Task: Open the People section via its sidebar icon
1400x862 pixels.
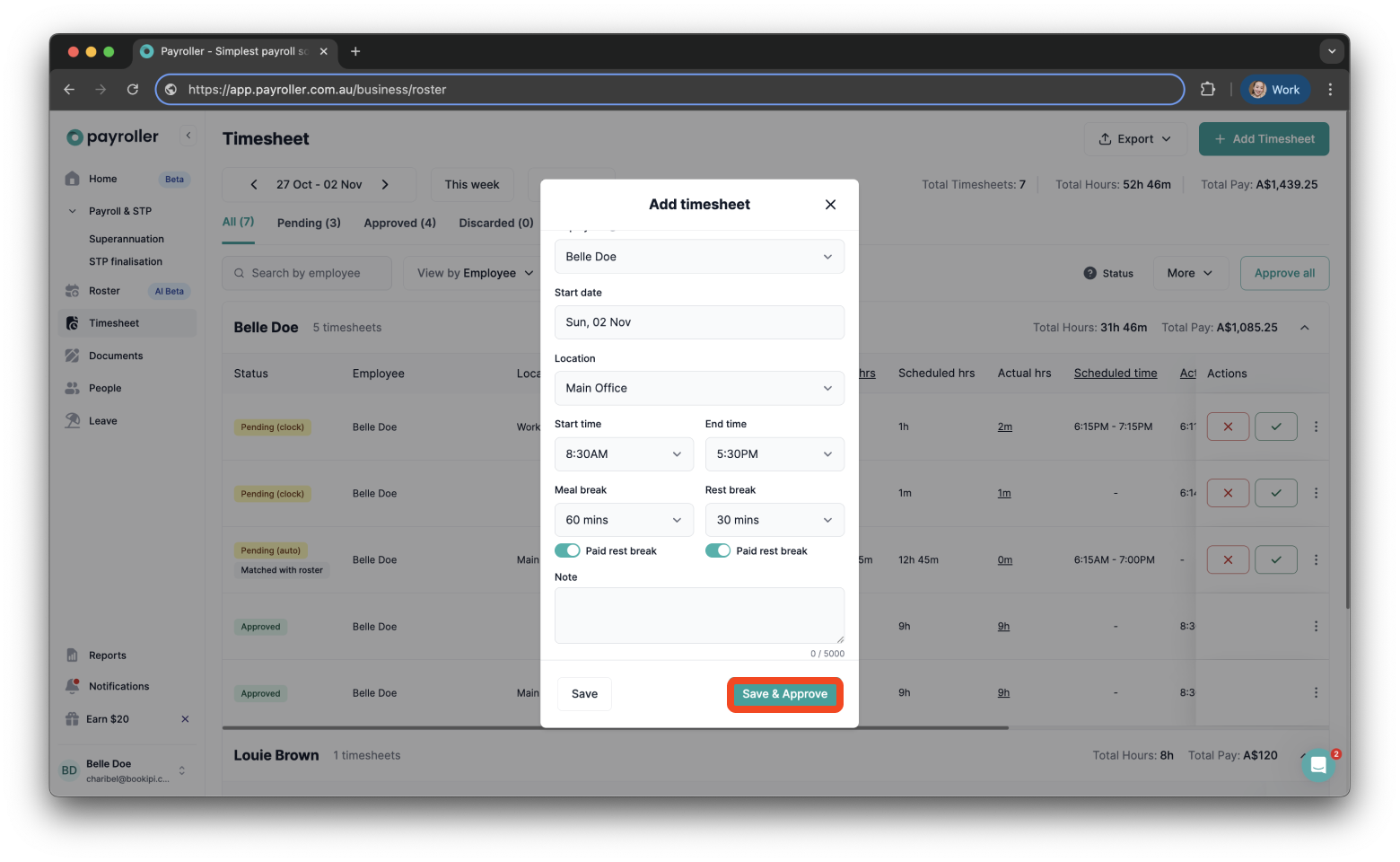Action: (73, 387)
